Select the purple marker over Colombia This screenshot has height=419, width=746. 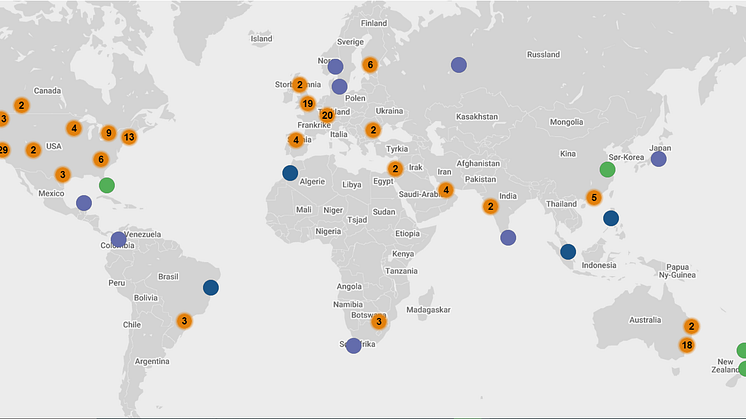point(119,240)
